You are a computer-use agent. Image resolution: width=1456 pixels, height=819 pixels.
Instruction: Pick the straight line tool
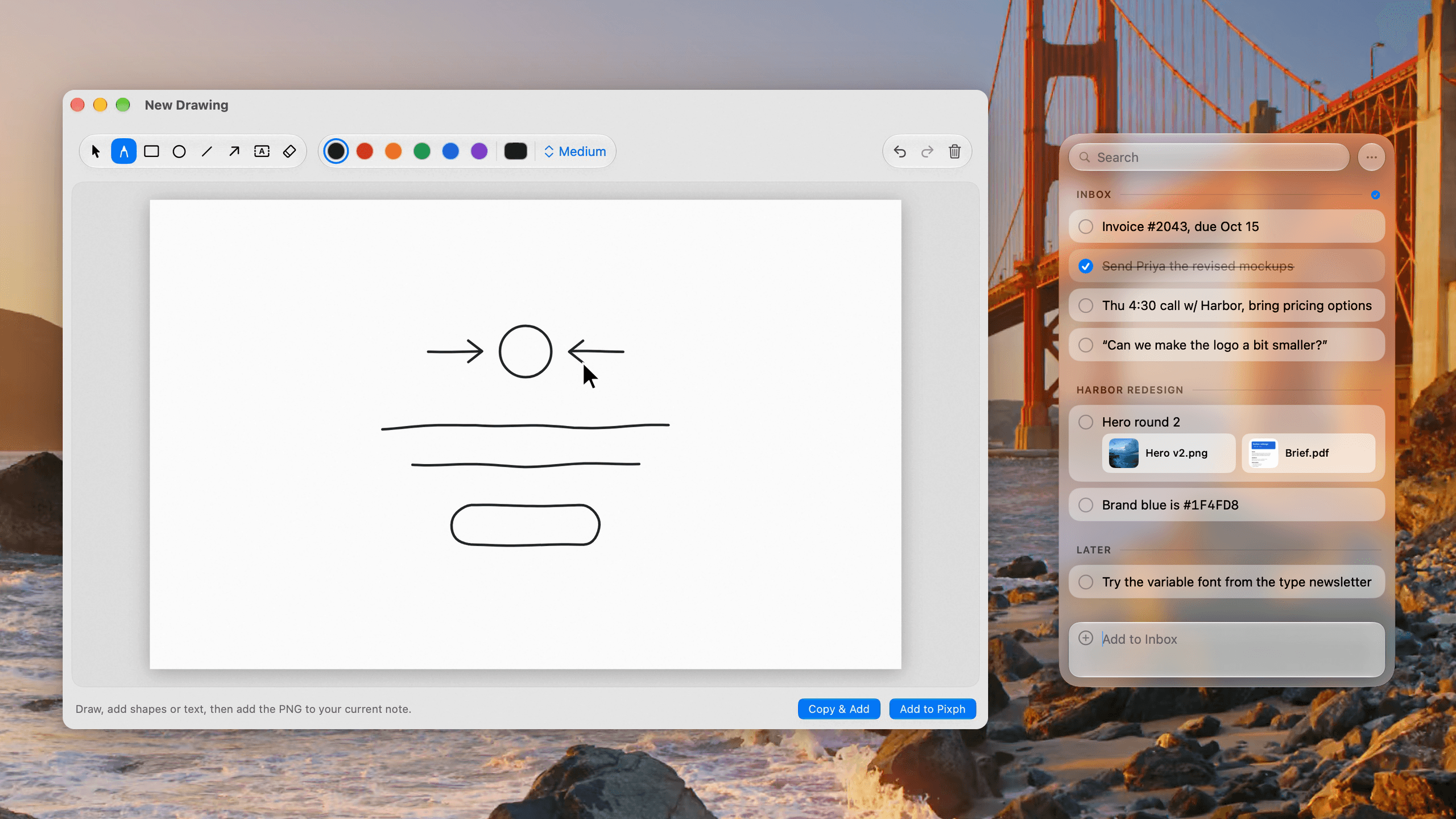click(206, 151)
